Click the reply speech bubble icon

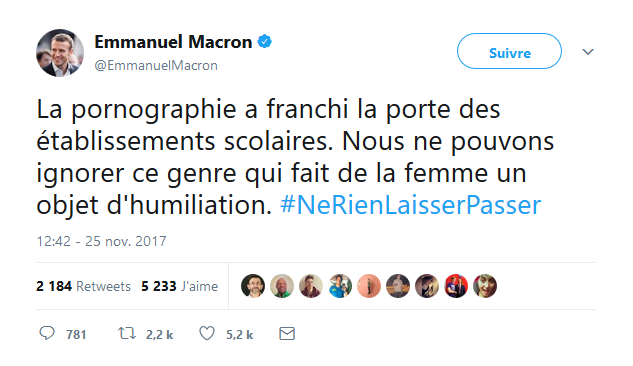[x=47, y=333]
